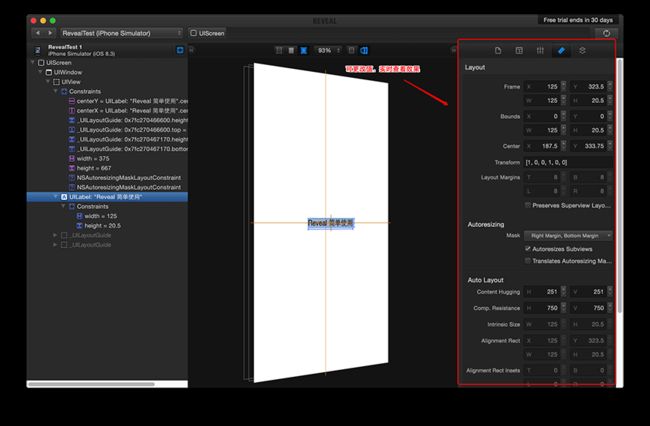Select the ruler Layout inspector tab

[561, 51]
